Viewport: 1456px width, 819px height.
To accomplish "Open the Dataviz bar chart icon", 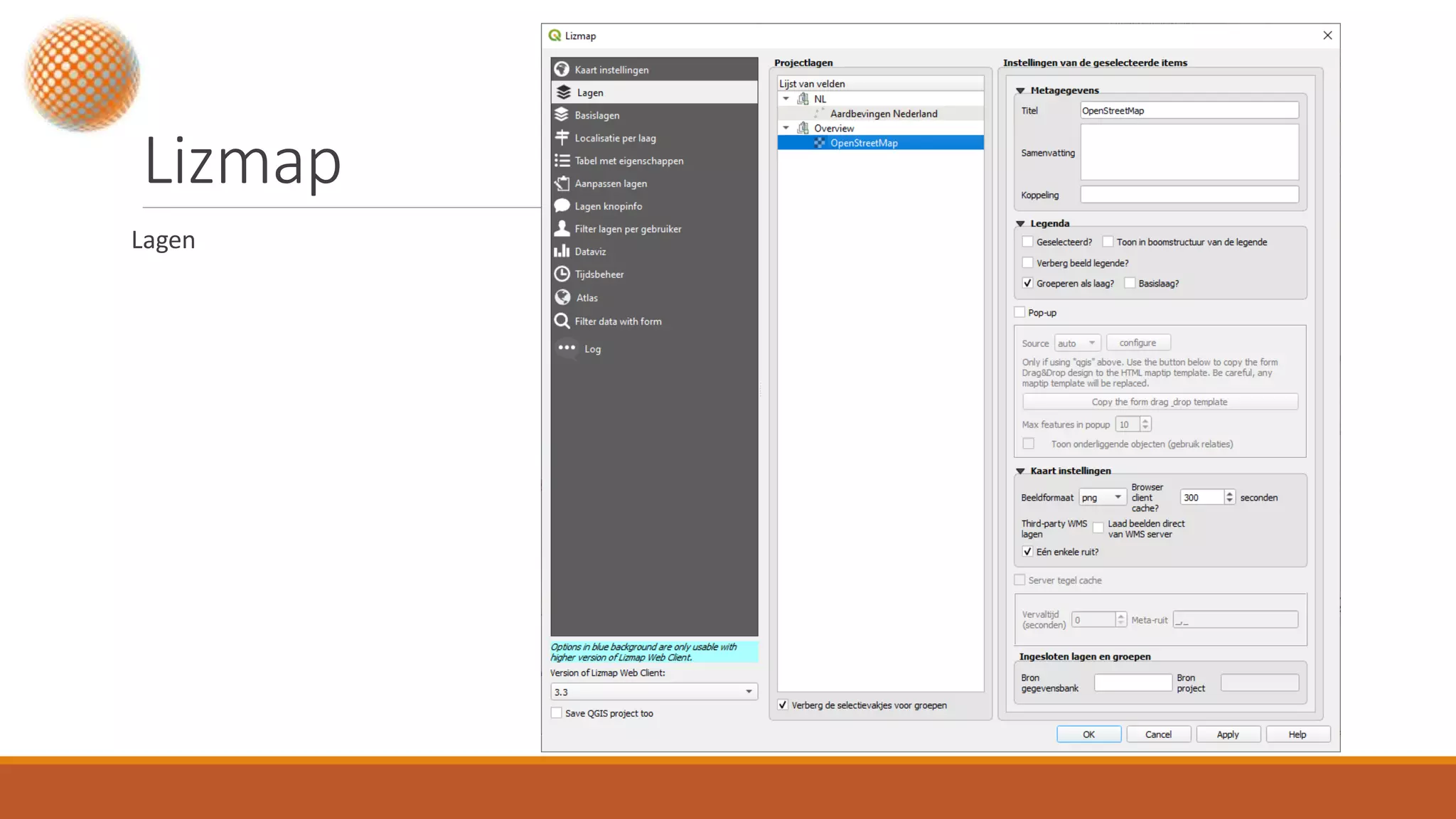I will click(x=562, y=251).
